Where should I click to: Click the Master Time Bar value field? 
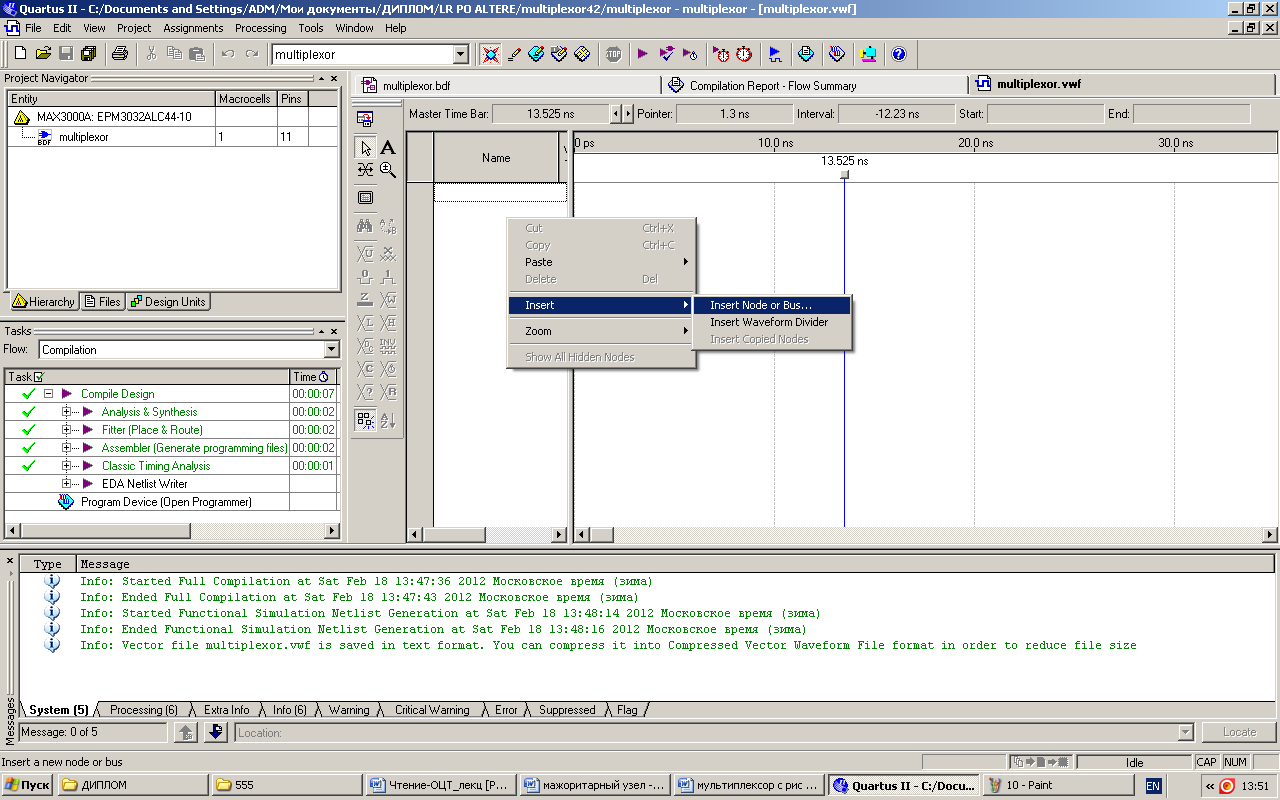[x=551, y=114]
